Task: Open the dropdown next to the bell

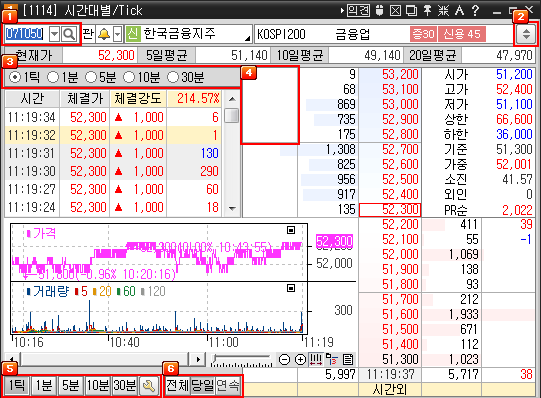Action: (x=118, y=34)
